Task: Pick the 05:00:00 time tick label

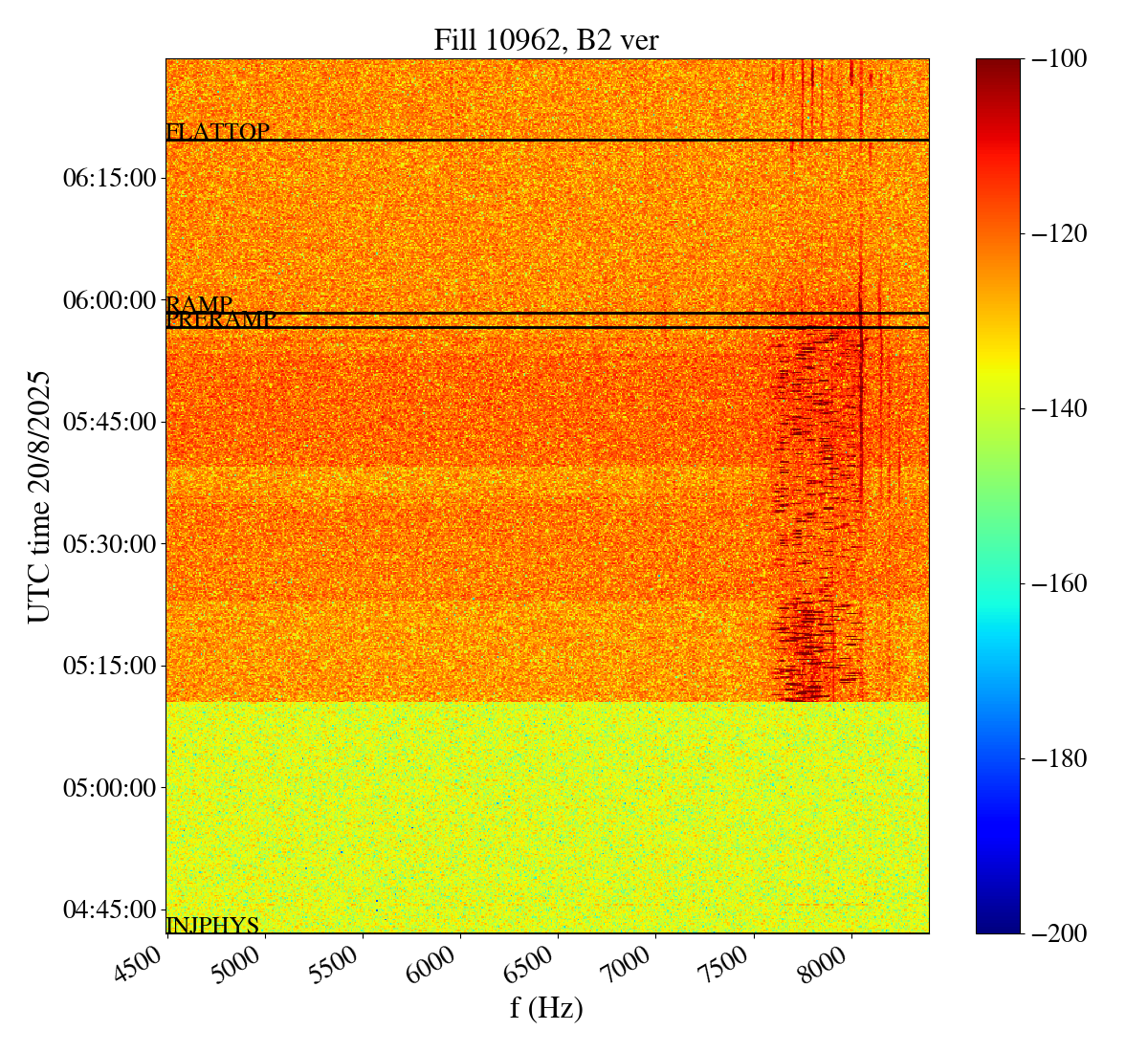Action: [109, 788]
